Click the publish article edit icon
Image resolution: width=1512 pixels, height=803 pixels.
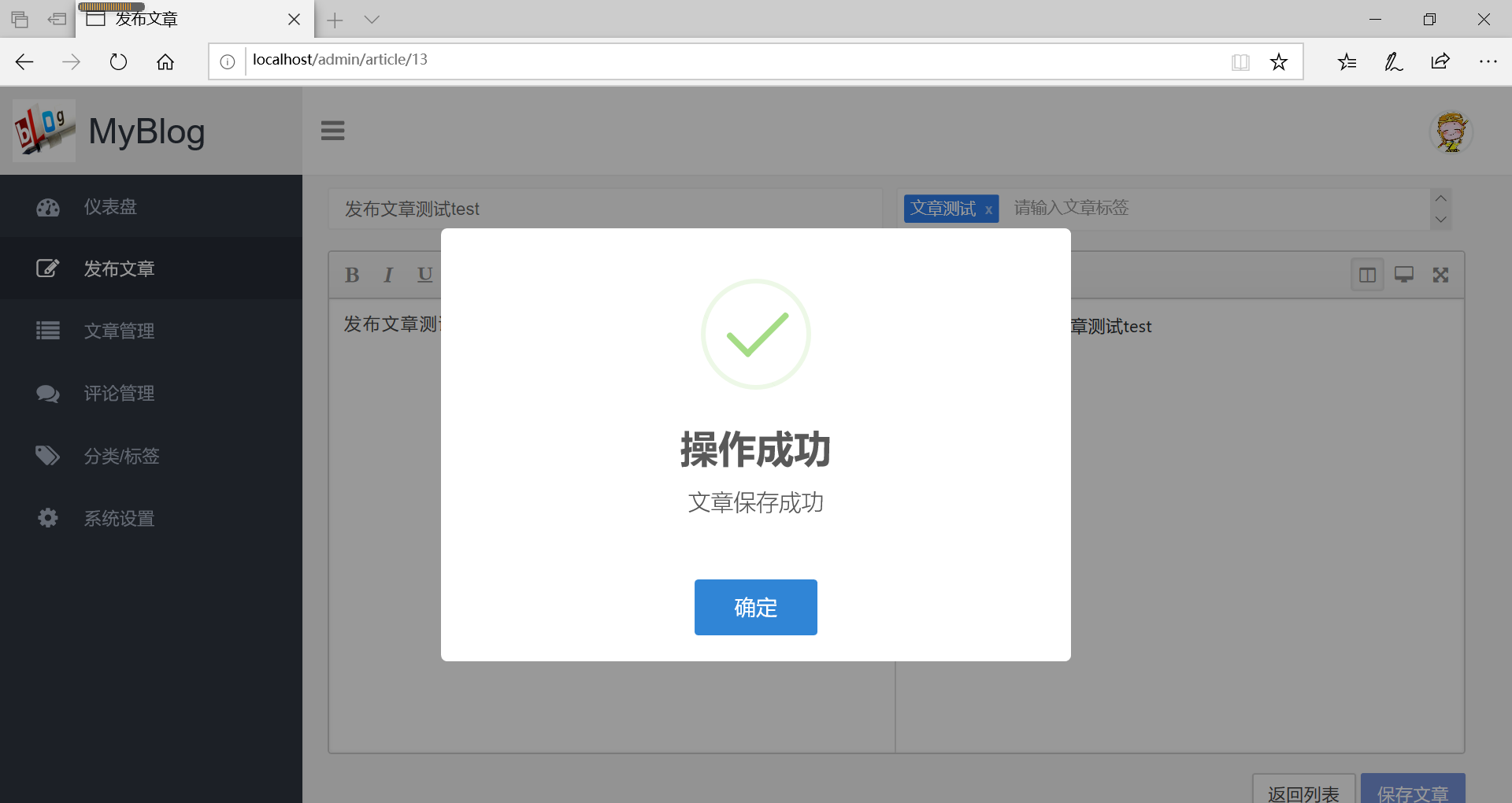[x=48, y=268]
